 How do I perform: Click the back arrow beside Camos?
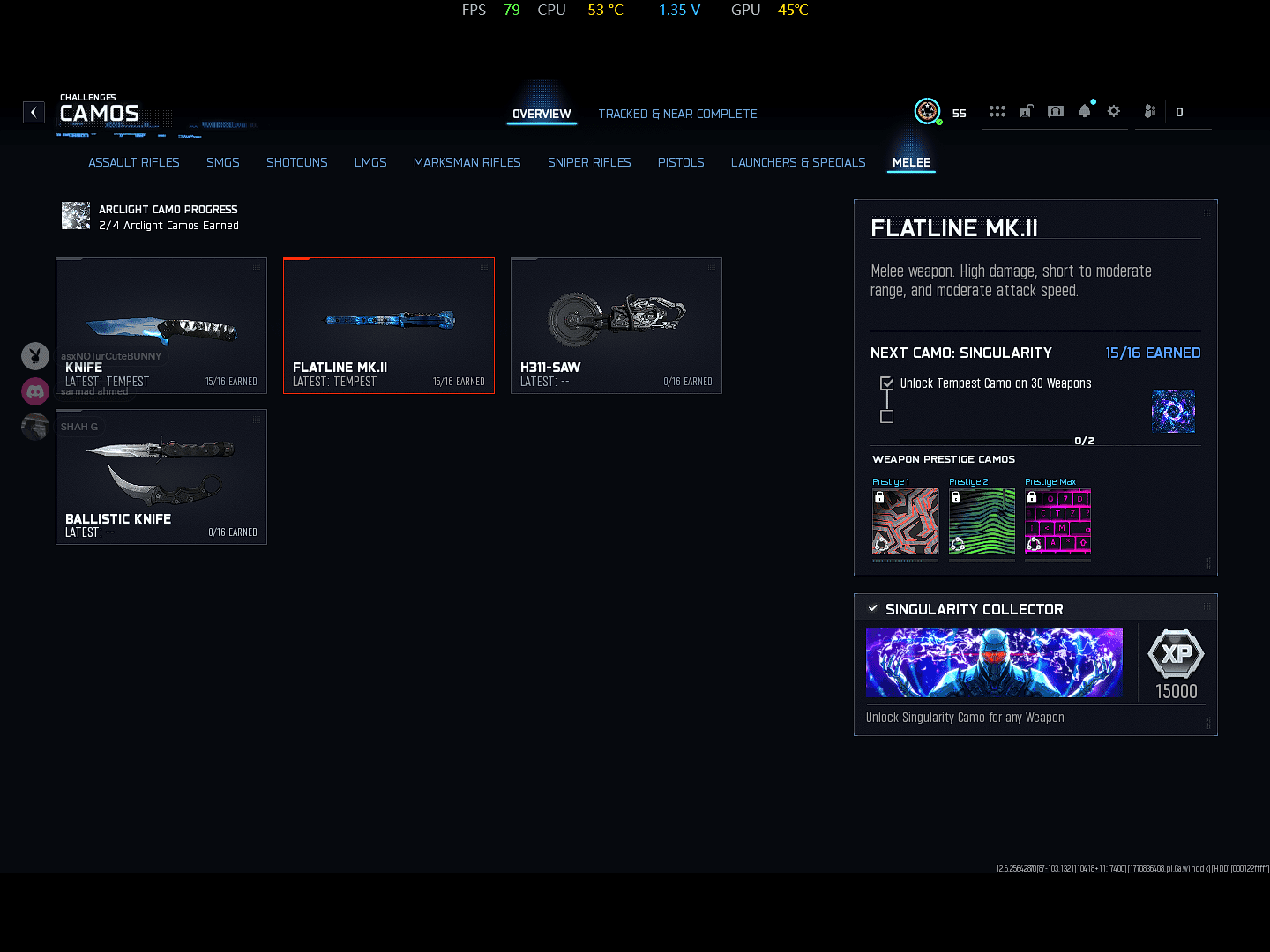pos(34,112)
